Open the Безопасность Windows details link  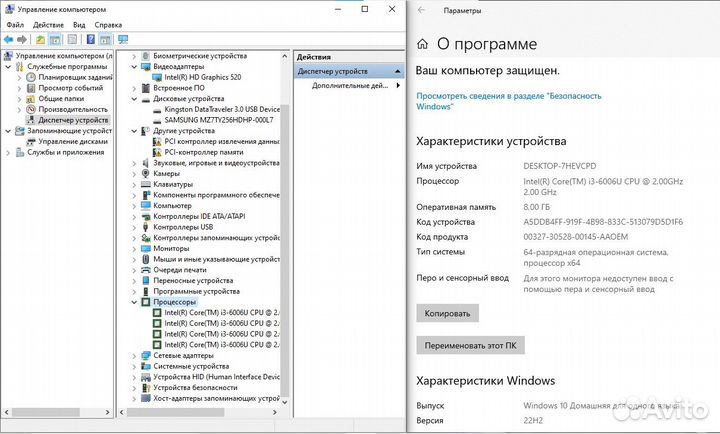509,101
